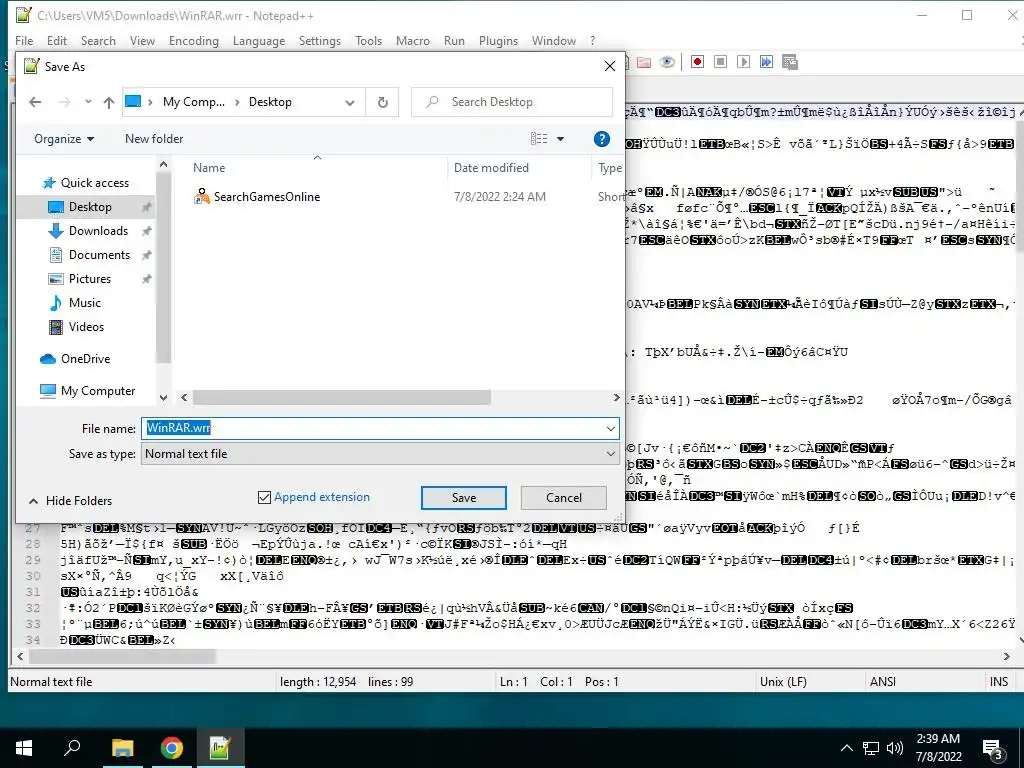The image size is (1024, 768).
Task: Open the Windows Start menu
Action: [24, 748]
